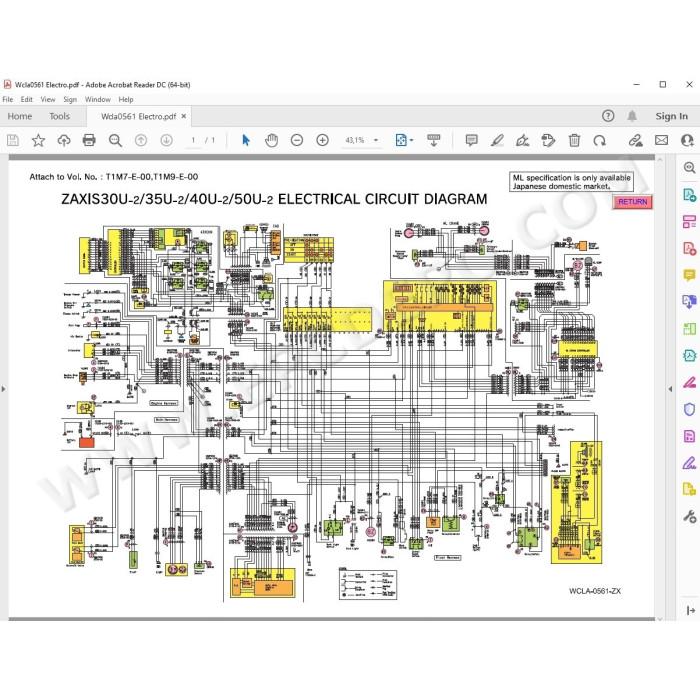Open the zoom percentage dropdown
The height and width of the screenshot is (700, 700).
(376, 141)
